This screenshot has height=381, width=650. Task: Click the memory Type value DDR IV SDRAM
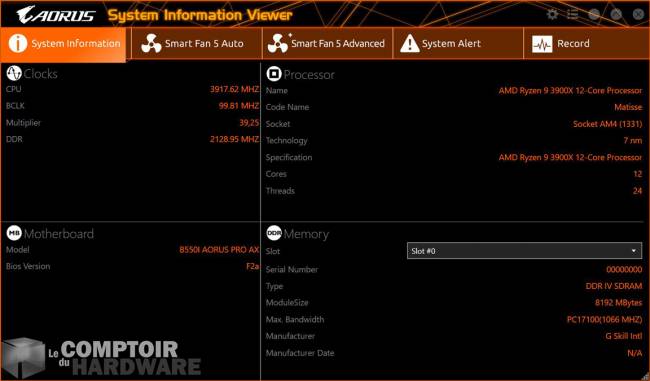tap(614, 286)
